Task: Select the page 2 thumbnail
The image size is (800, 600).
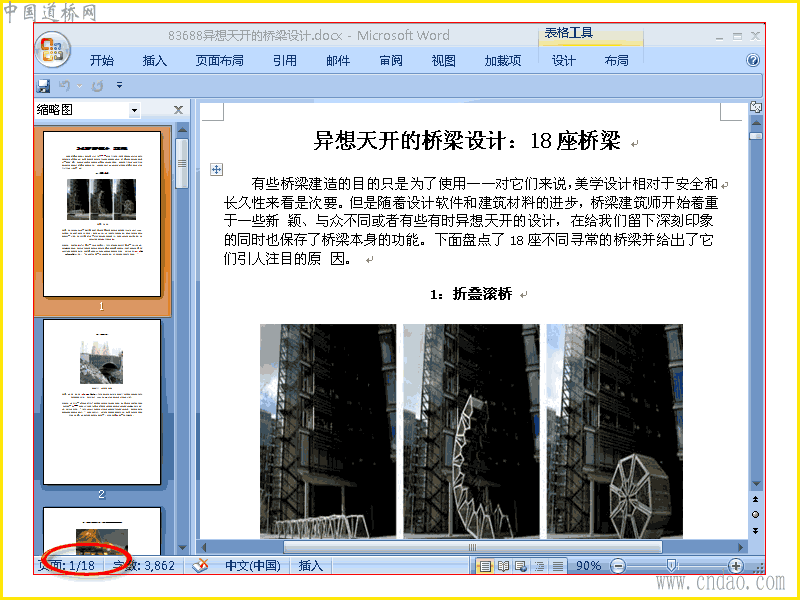Action: tap(102, 402)
